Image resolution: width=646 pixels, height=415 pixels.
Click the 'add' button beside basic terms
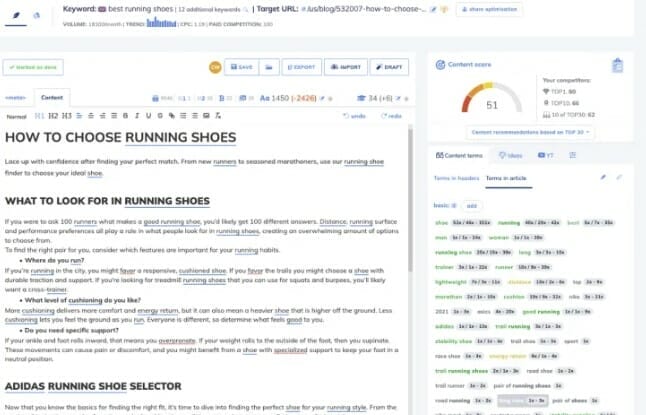click(x=472, y=204)
